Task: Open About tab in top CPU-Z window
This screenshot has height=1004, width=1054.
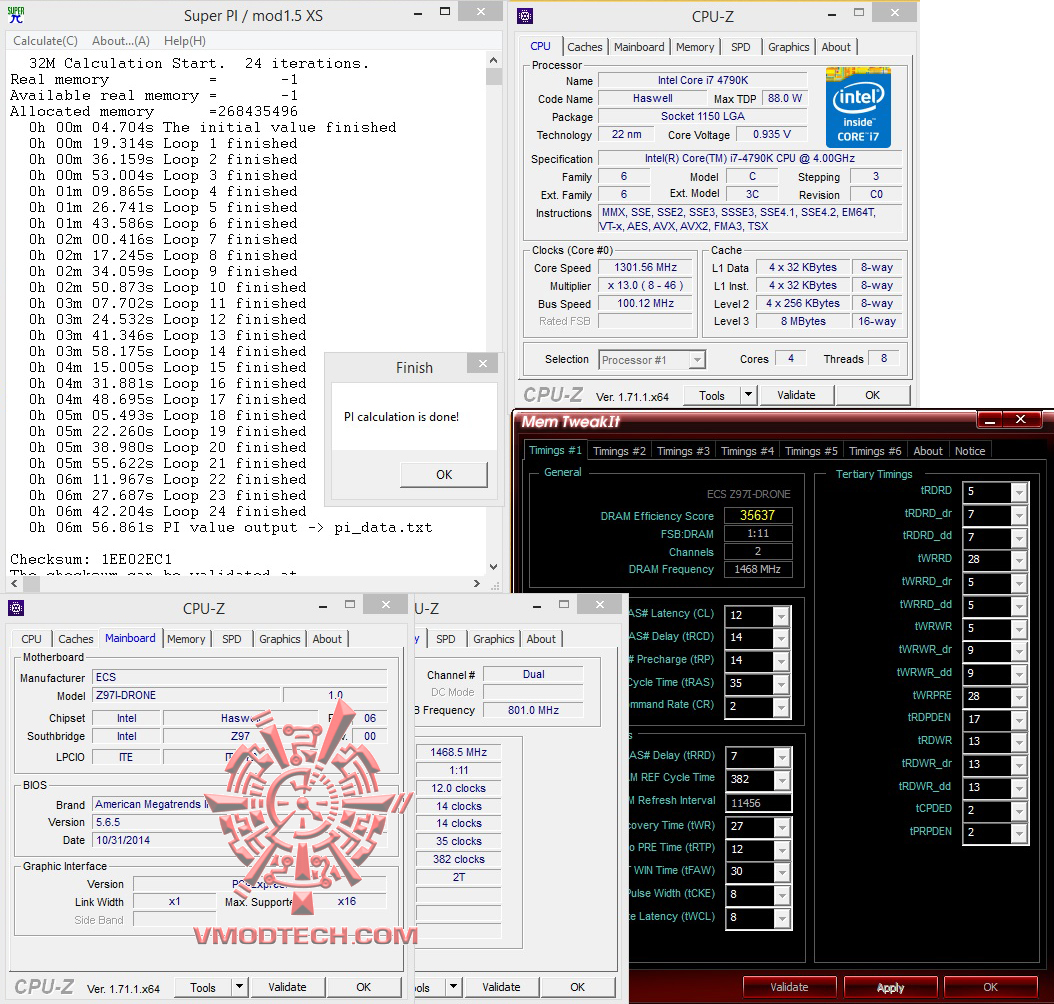Action: click(836, 47)
